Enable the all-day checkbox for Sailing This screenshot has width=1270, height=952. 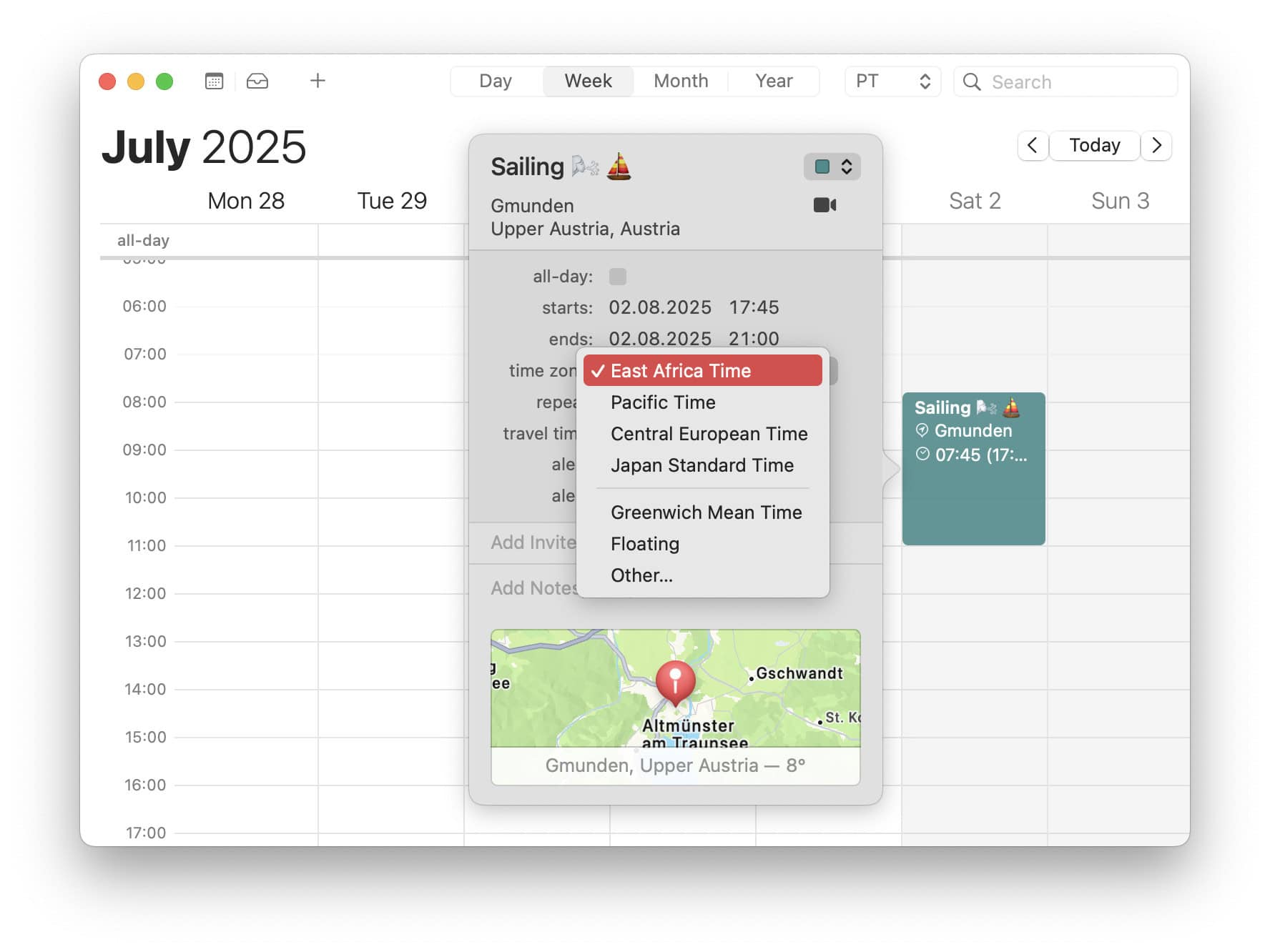pos(617,277)
